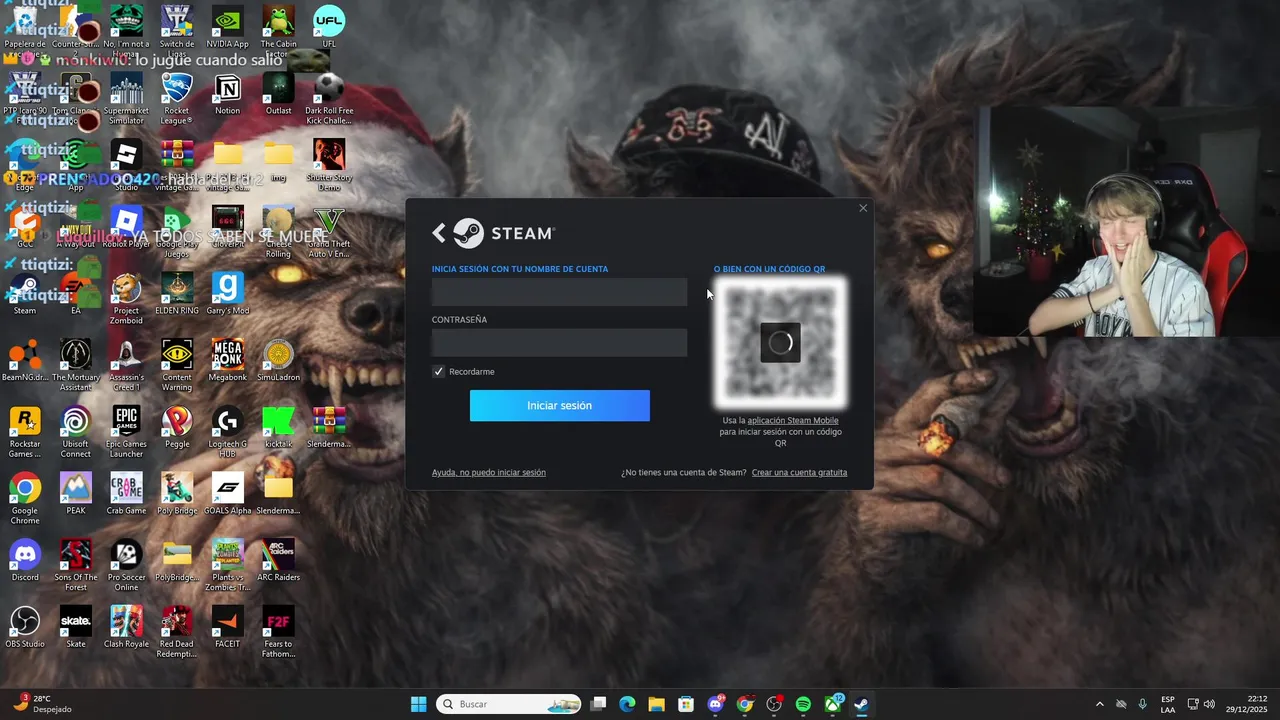Open ARC Raiders desktop shortcut

pyautogui.click(x=278, y=561)
